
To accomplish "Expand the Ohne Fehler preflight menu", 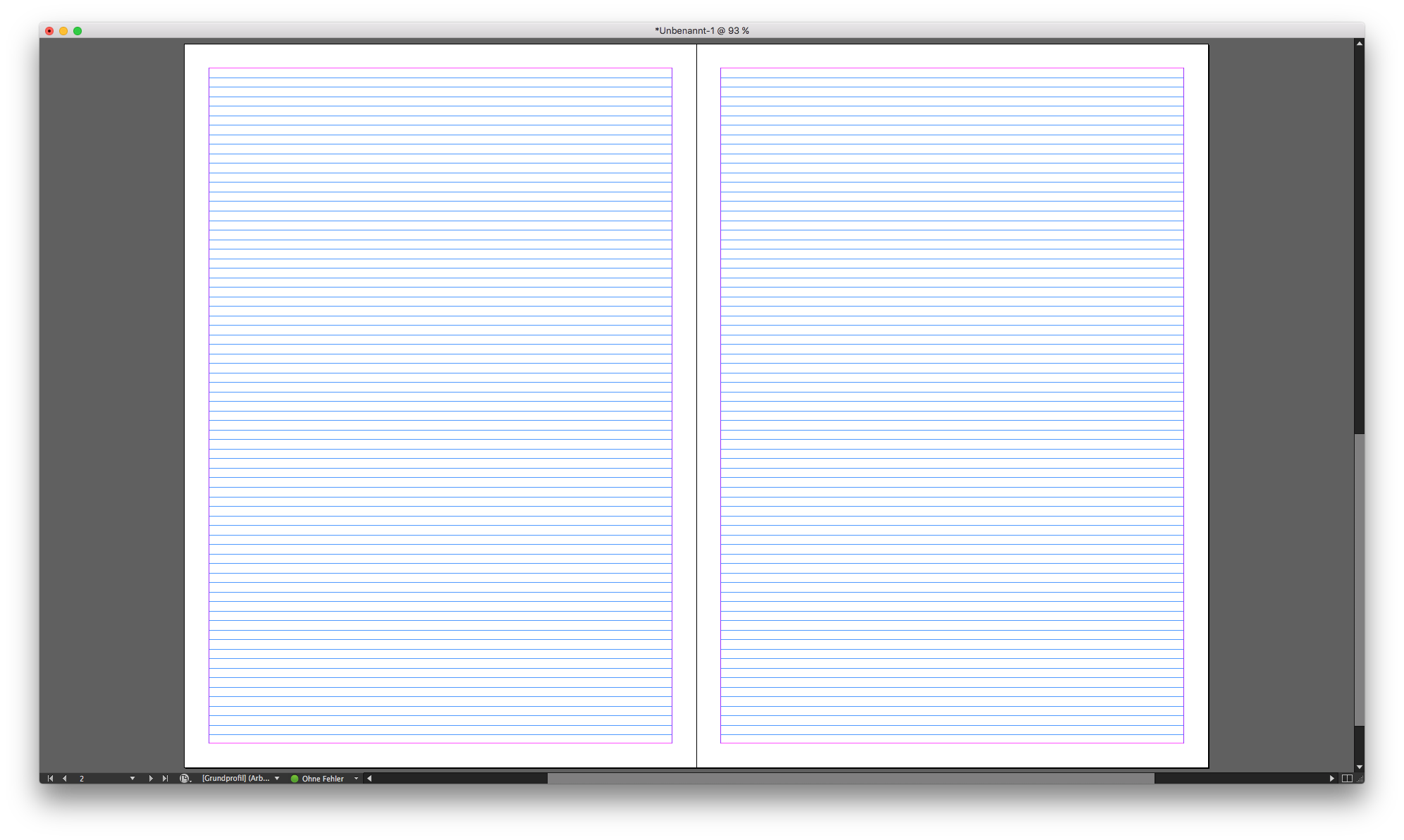I will click(x=356, y=779).
